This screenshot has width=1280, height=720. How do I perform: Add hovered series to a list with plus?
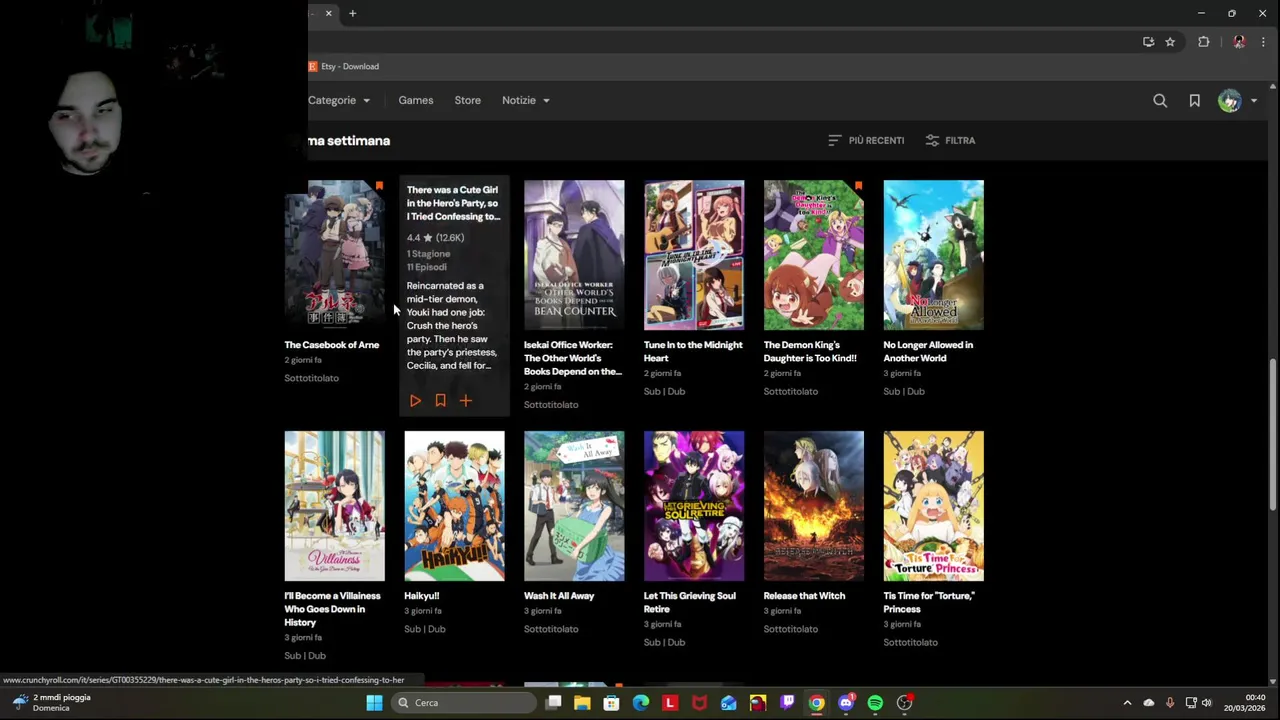465,401
